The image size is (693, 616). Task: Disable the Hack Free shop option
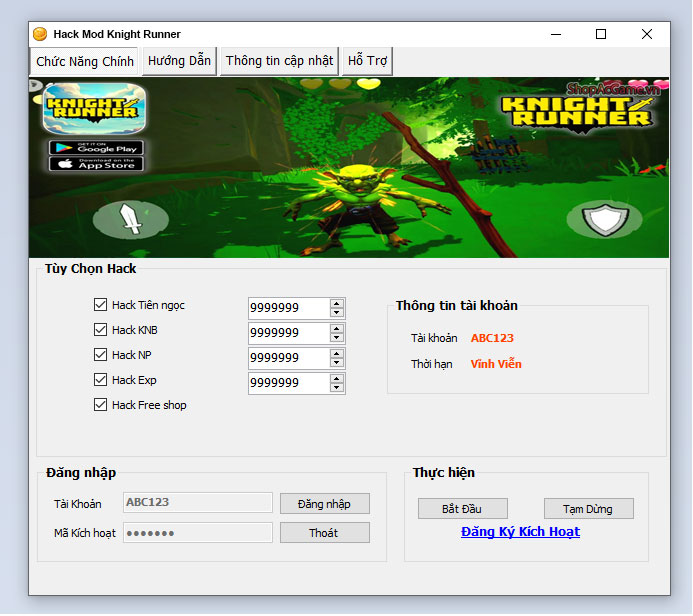(x=100, y=405)
